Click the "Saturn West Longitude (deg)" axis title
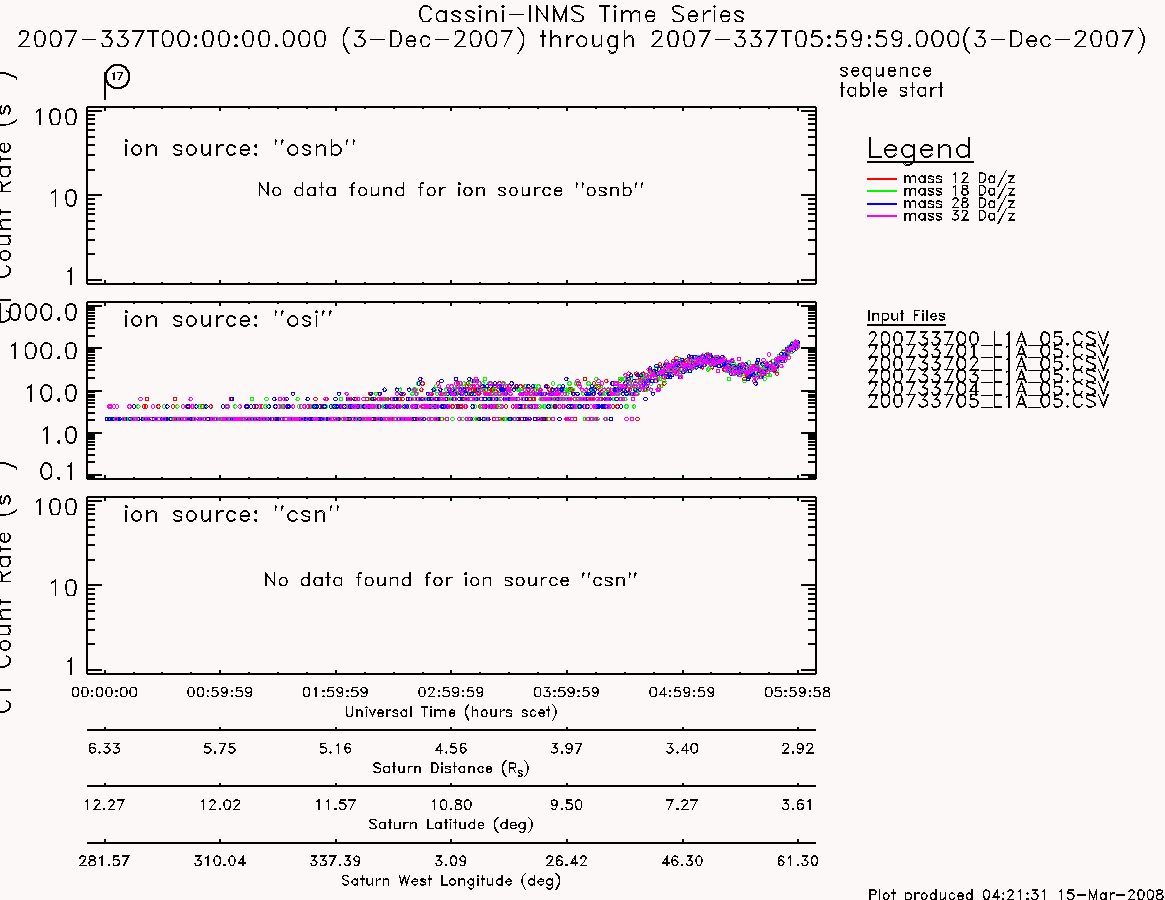The height and width of the screenshot is (900, 1165). (x=451, y=881)
